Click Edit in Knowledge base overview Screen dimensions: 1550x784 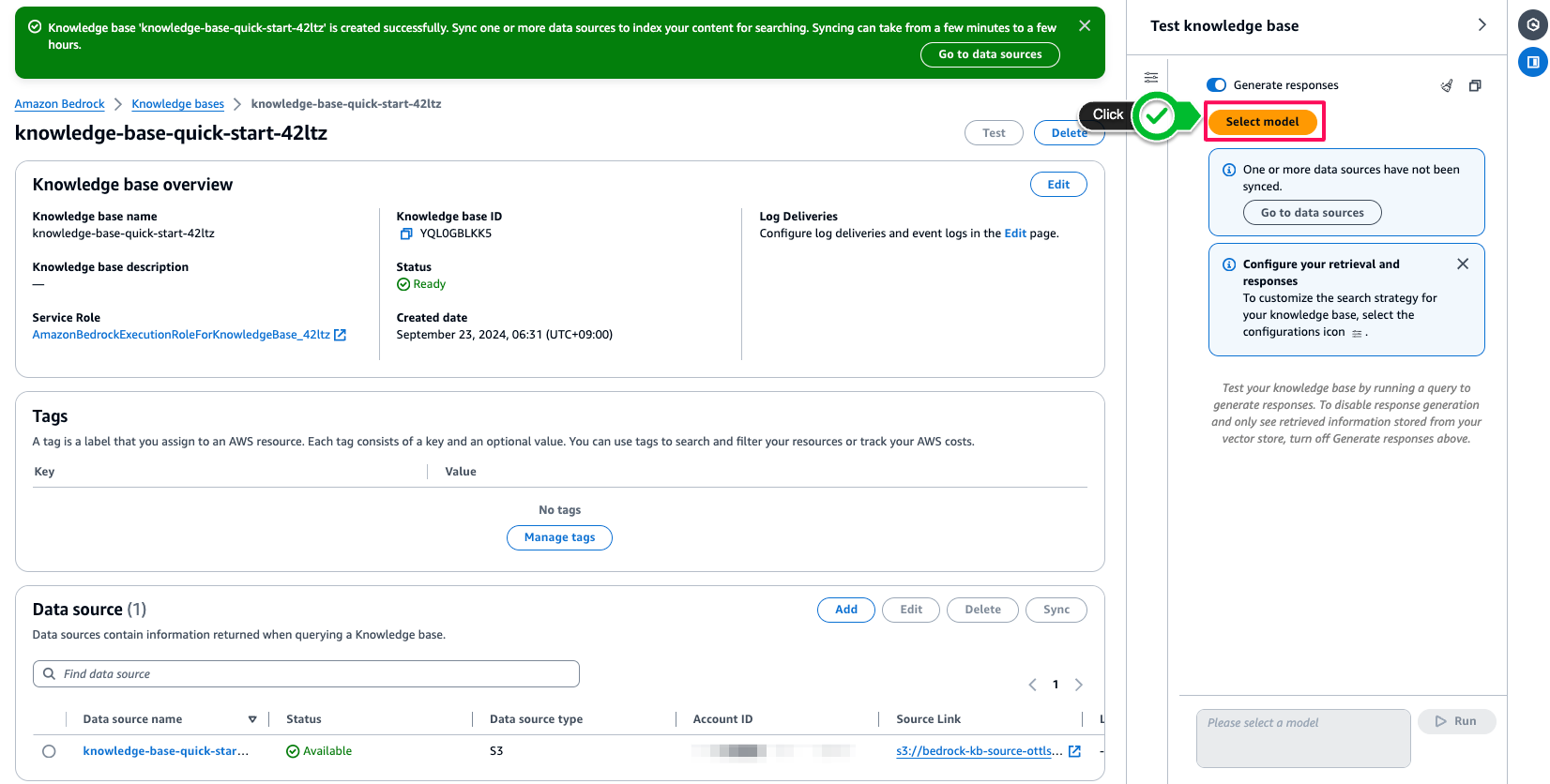coord(1058,185)
